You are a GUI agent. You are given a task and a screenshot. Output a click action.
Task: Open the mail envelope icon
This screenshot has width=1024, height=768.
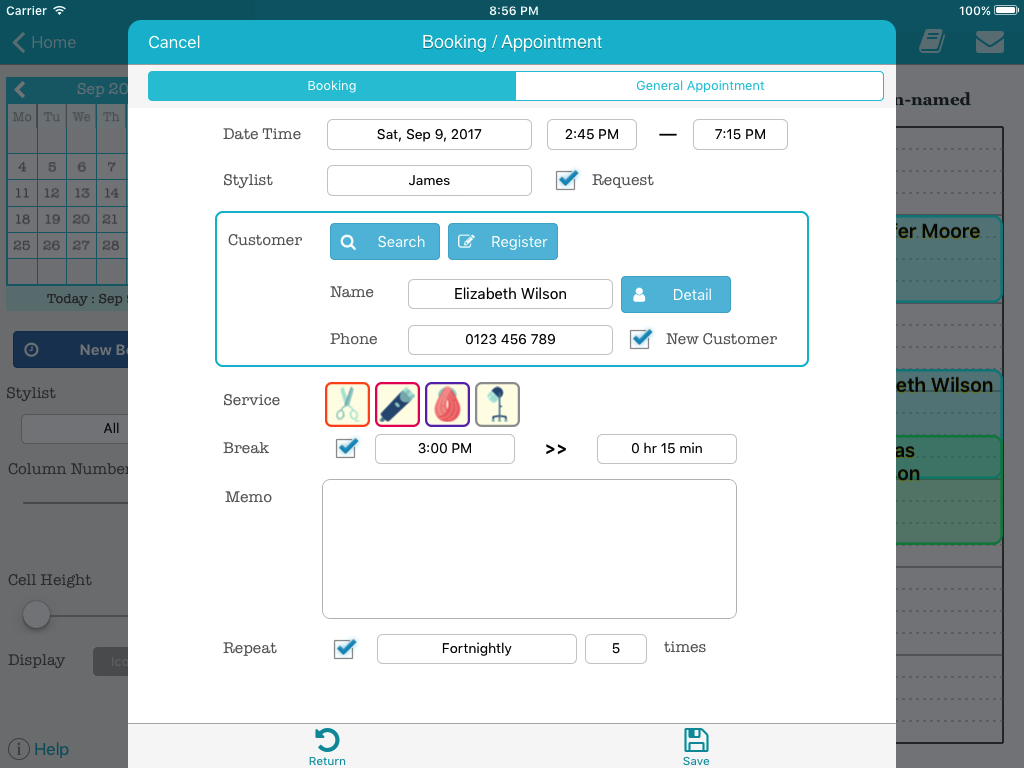tap(989, 42)
